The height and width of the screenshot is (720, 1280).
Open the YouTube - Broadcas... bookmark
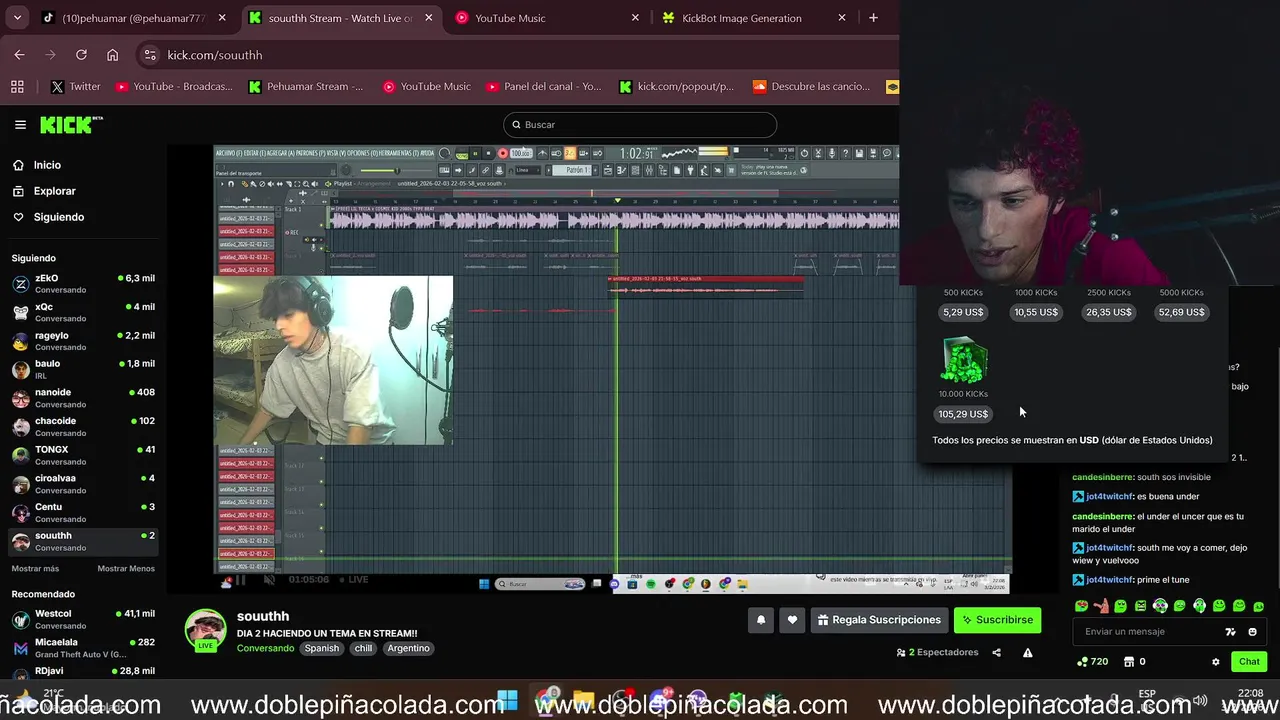point(173,87)
